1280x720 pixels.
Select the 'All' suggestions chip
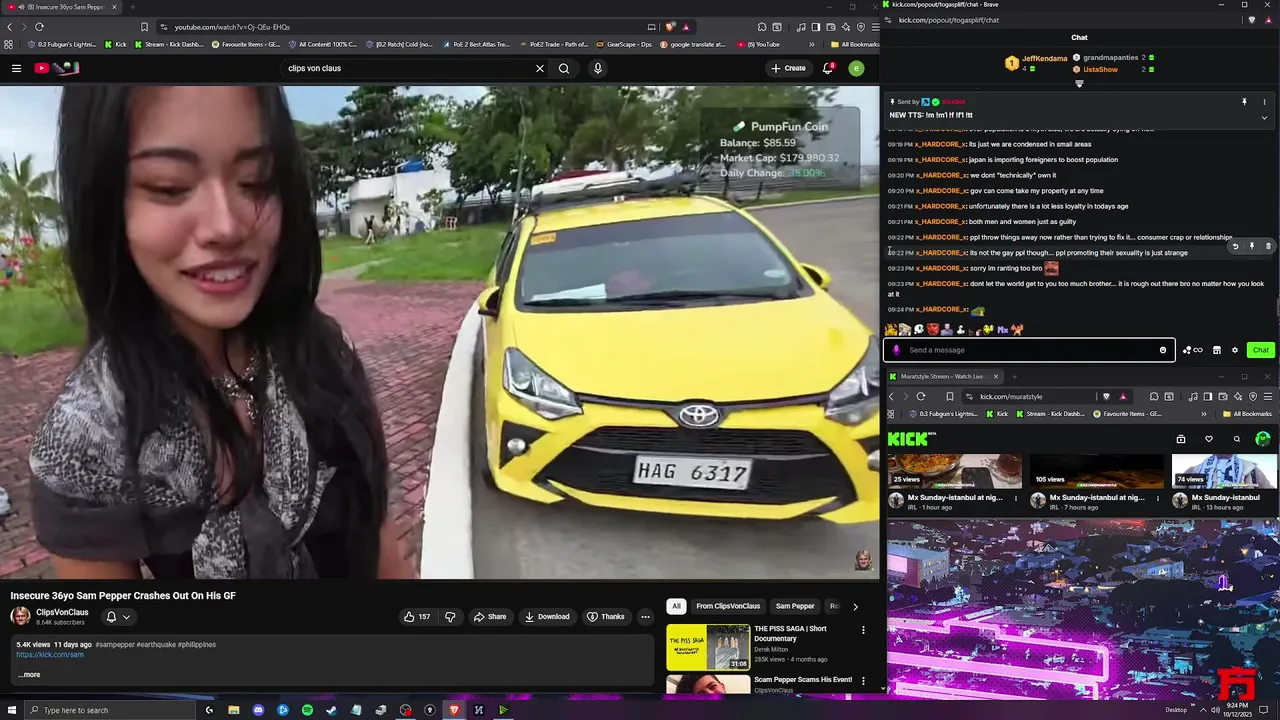point(676,606)
